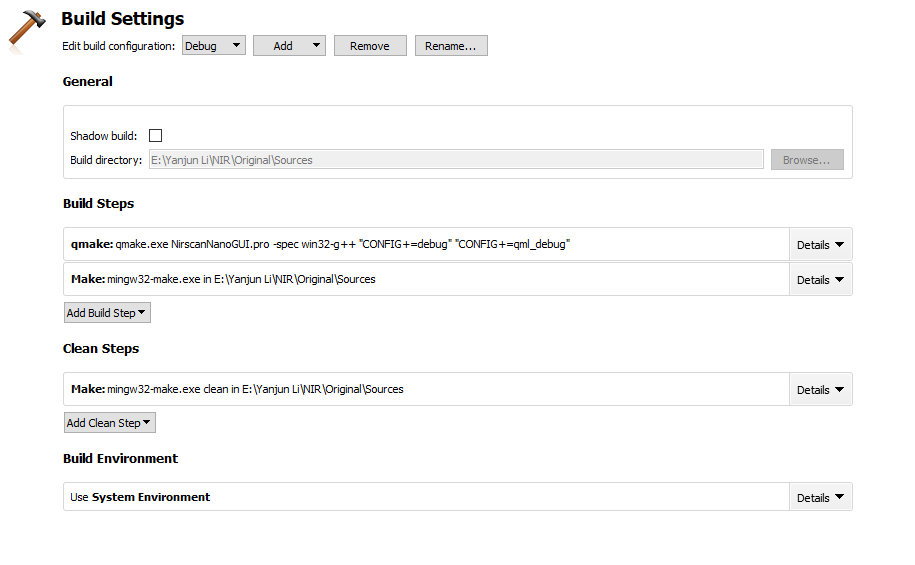Expand Details for Build Environment
Image resolution: width=915 pixels, height=565 pixels.
click(820, 498)
